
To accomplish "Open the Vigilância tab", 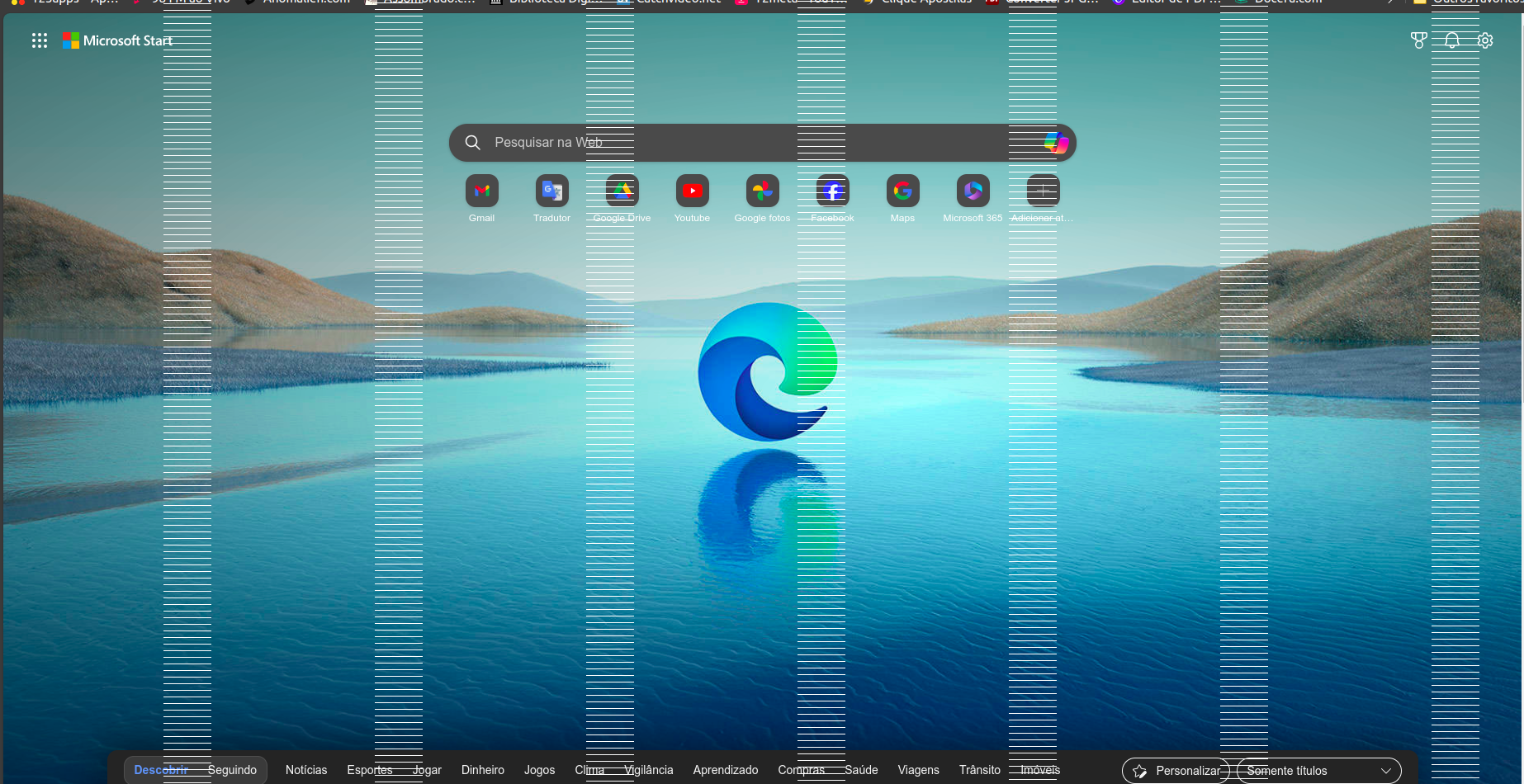I will (649, 770).
